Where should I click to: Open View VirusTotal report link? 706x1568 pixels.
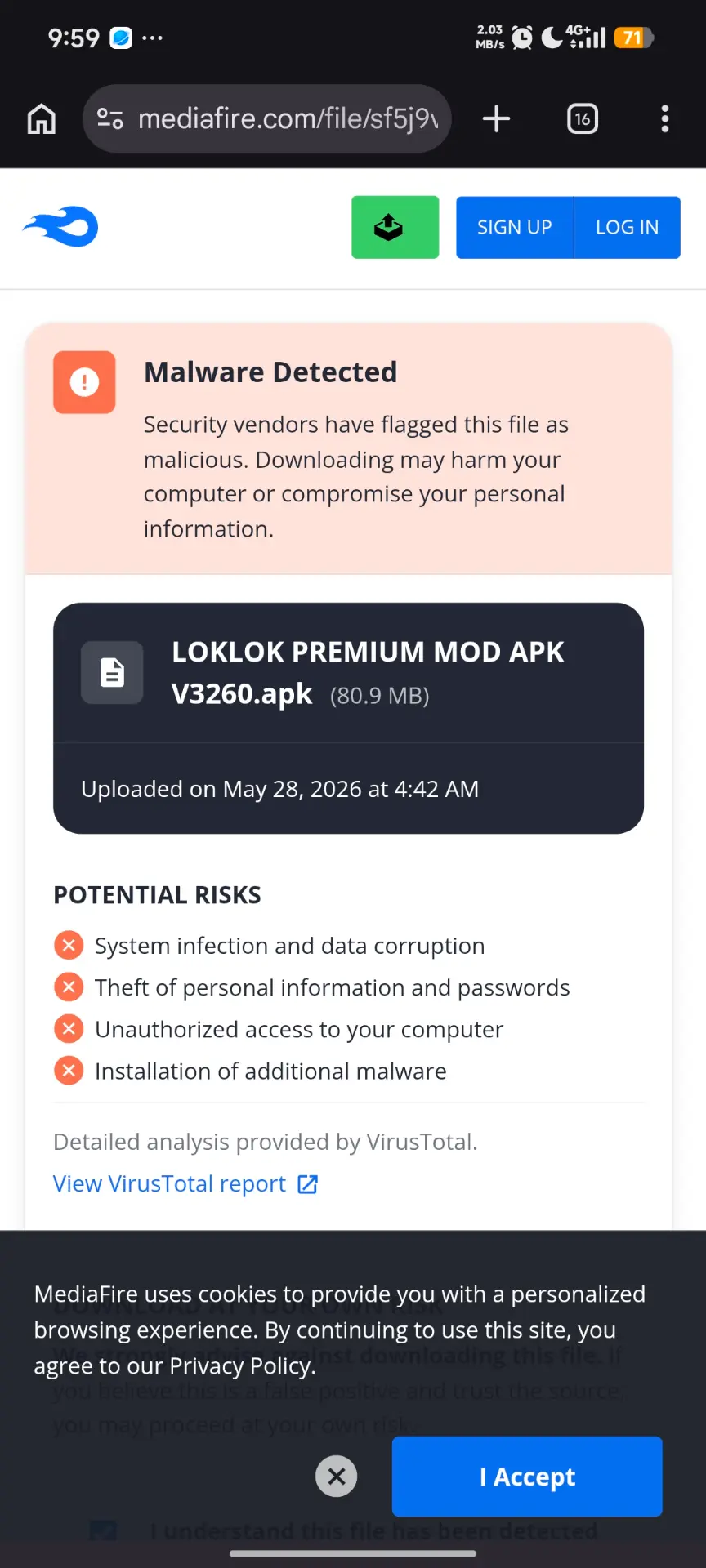pos(169,1184)
